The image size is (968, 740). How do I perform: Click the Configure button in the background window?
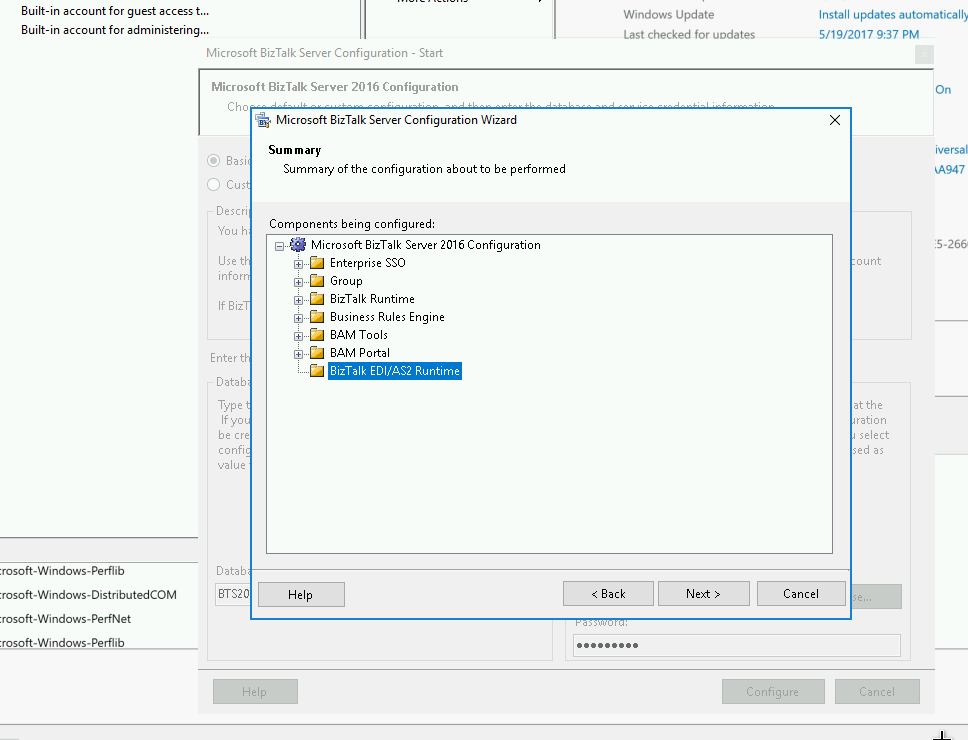[x=773, y=691]
